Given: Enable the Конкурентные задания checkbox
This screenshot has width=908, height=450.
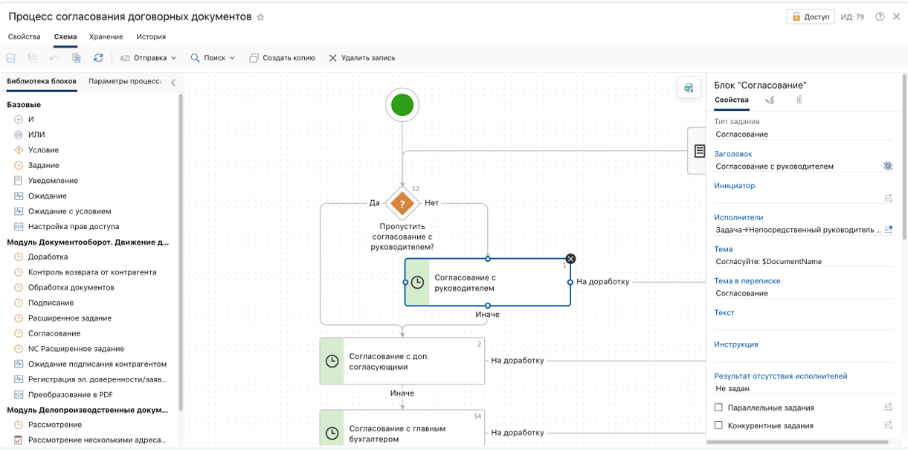Looking at the screenshot, I should 719,426.
